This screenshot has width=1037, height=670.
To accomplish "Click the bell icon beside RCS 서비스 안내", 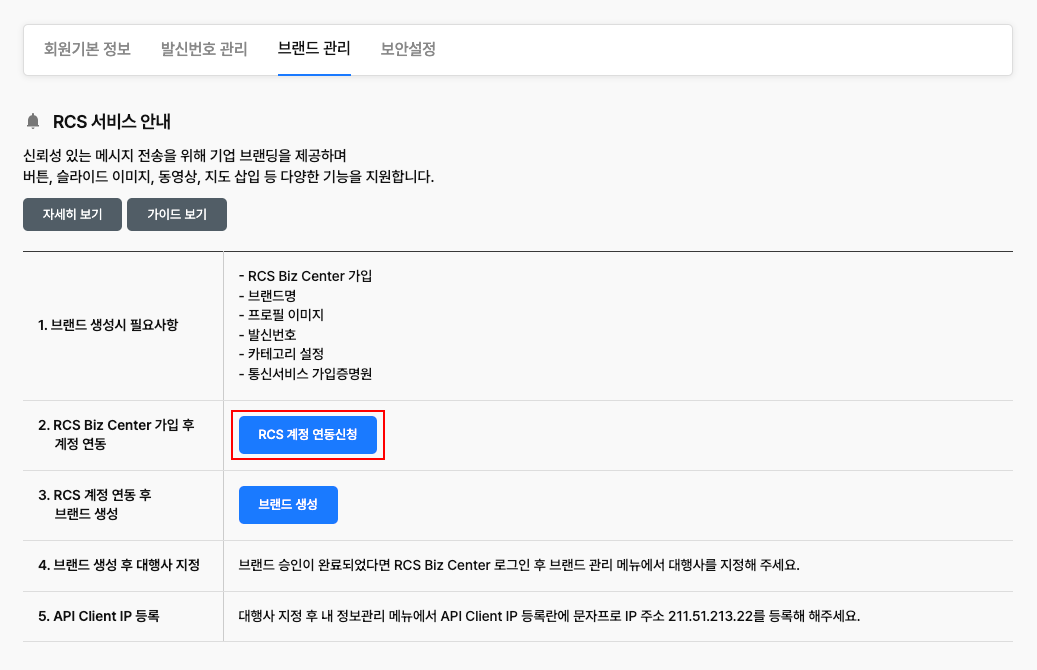I will pyautogui.click(x=33, y=122).
